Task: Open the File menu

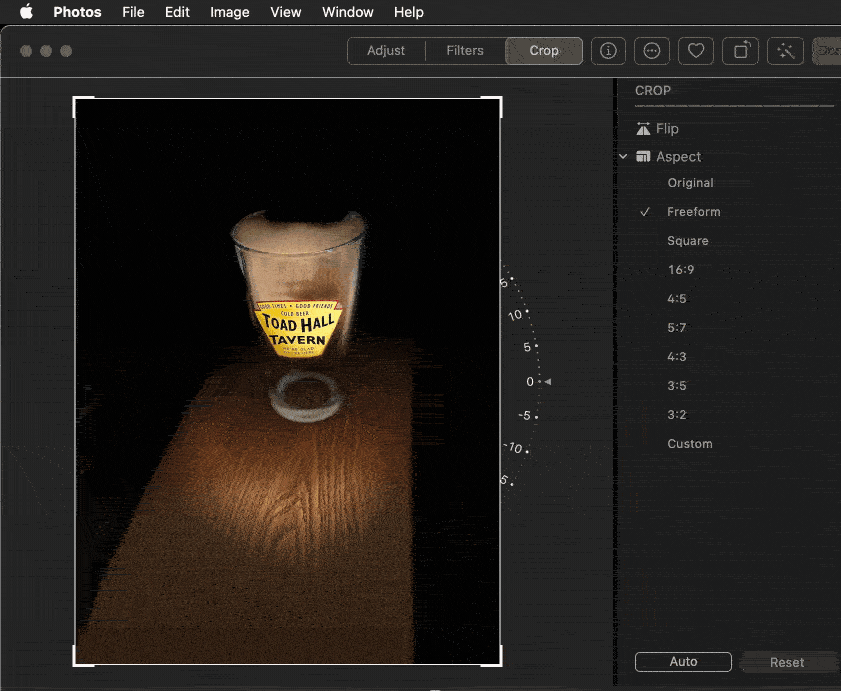Action: (x=133, y=12)
